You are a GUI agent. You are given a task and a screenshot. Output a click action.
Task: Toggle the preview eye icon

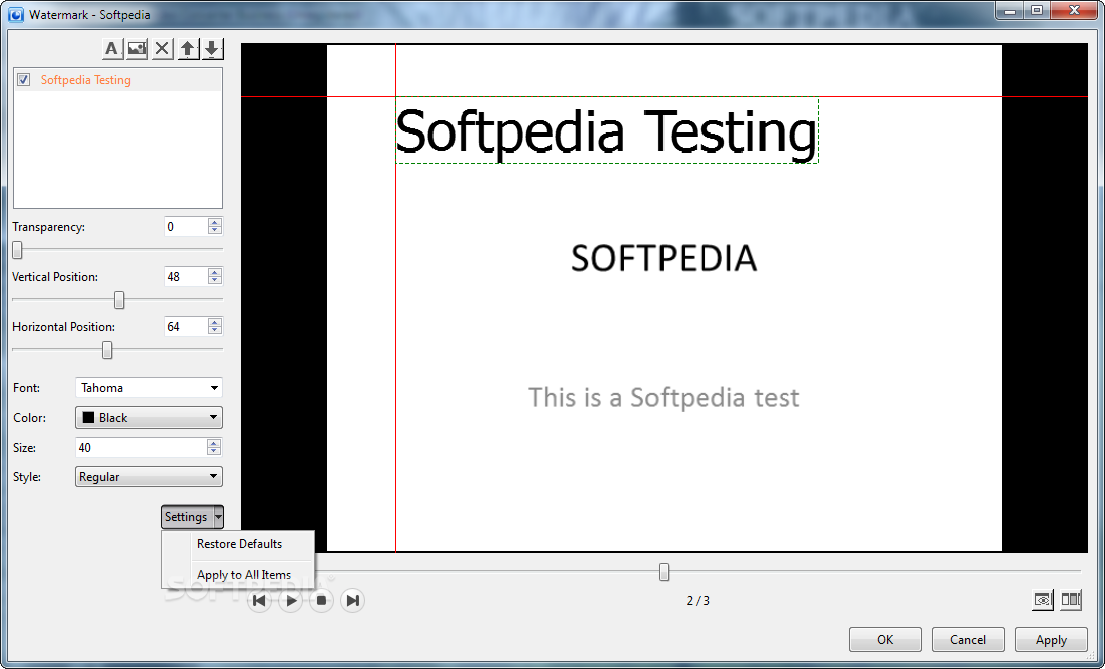(1043, 600)
